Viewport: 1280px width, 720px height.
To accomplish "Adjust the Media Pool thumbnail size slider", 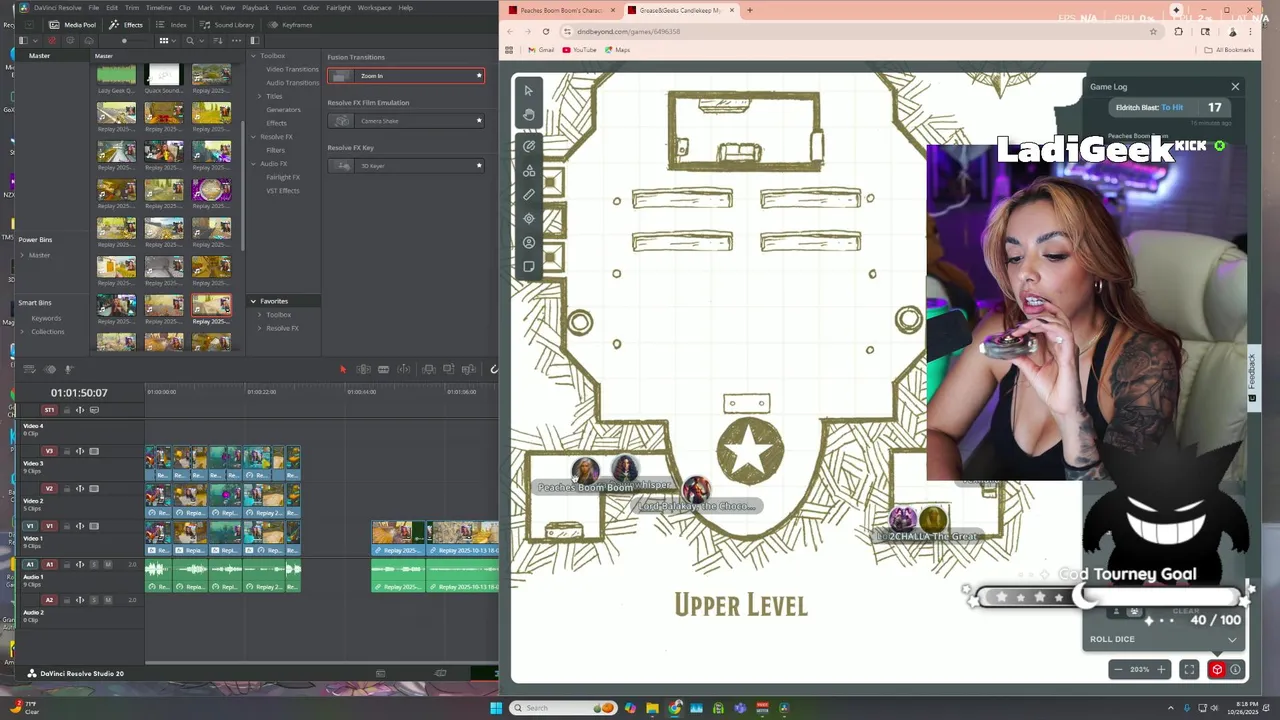I will [125, 41].
